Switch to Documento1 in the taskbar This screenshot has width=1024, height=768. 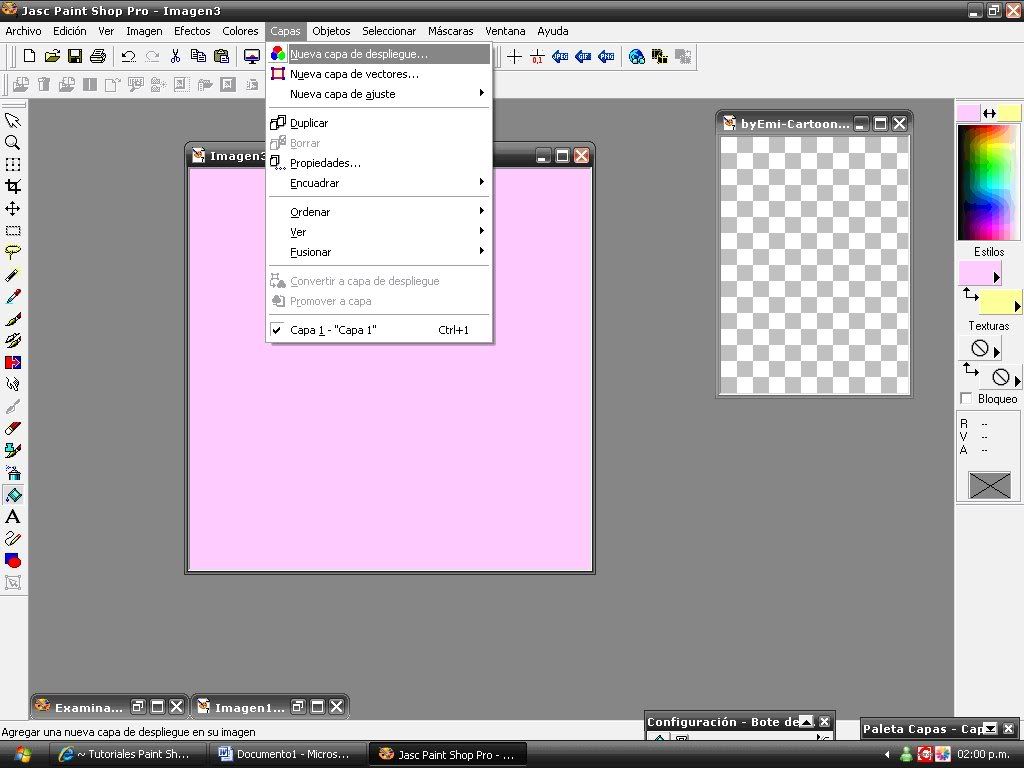284,754
